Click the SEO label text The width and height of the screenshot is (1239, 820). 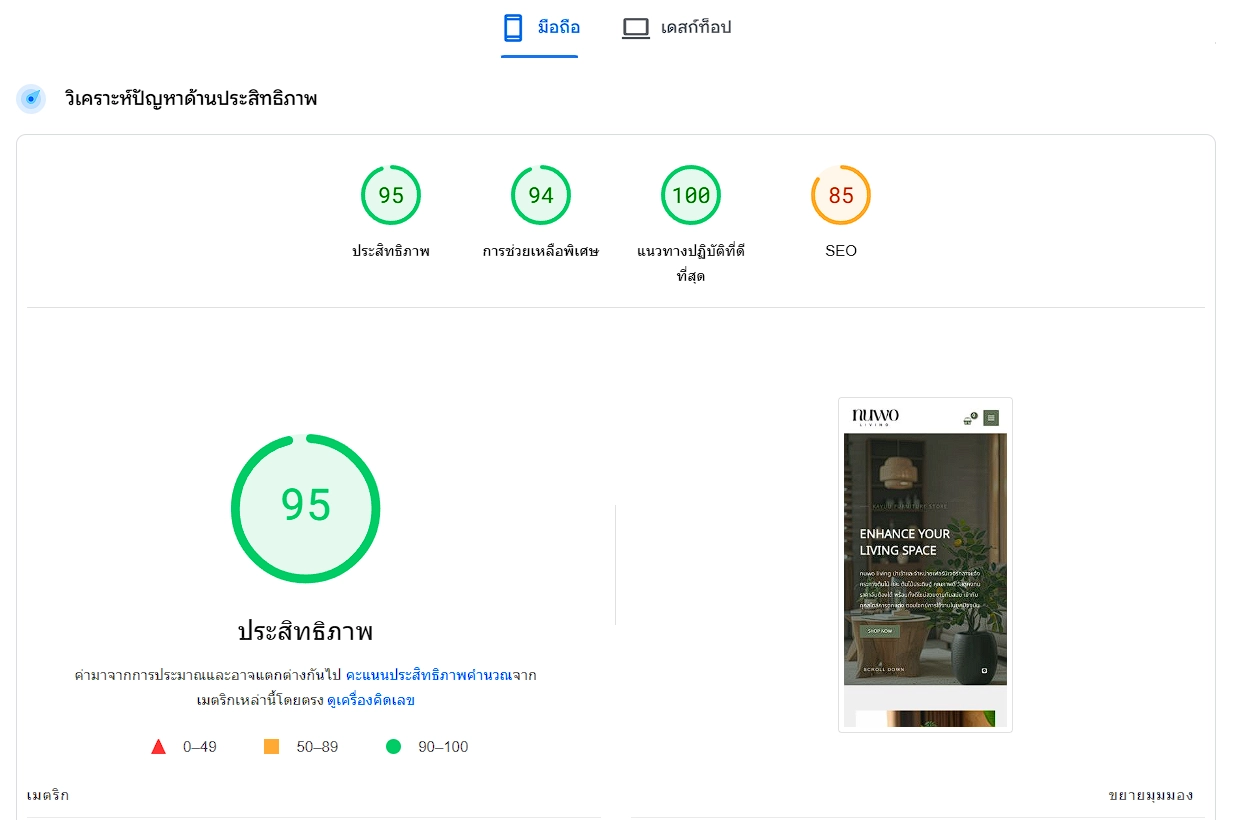point(841,251)
